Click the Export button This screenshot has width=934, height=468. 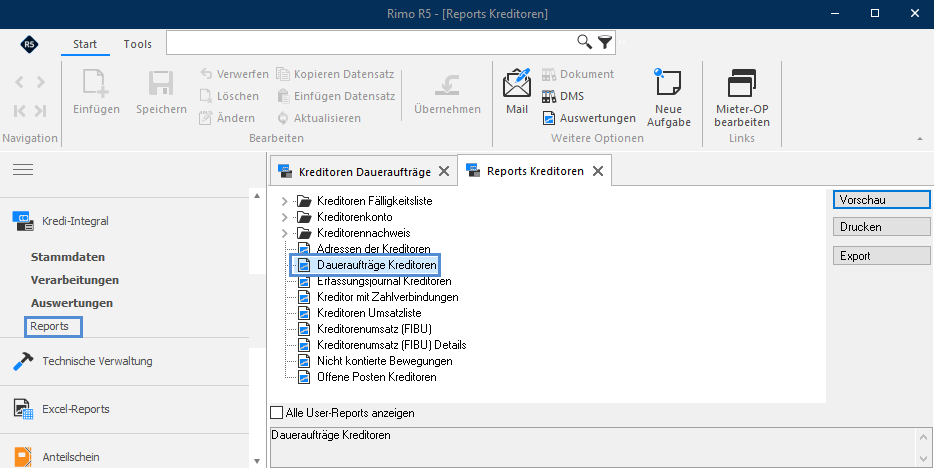(881, 256)
